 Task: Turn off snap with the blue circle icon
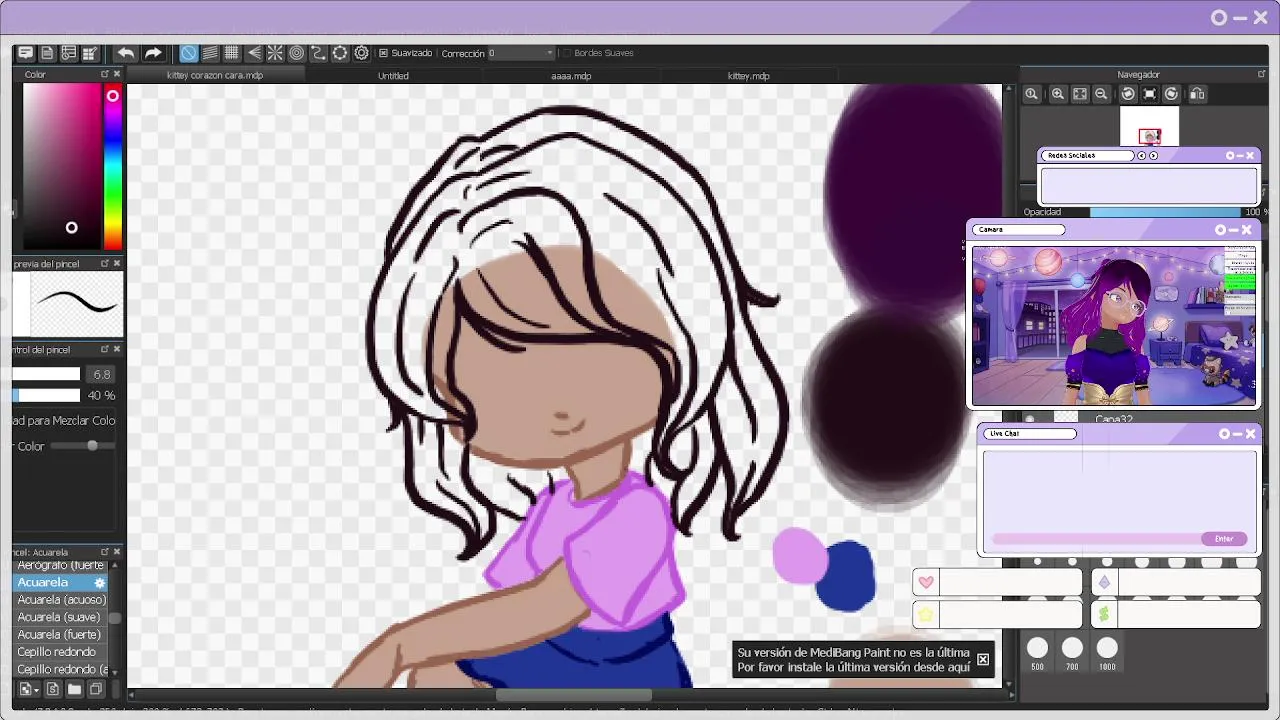click(189, 53)
